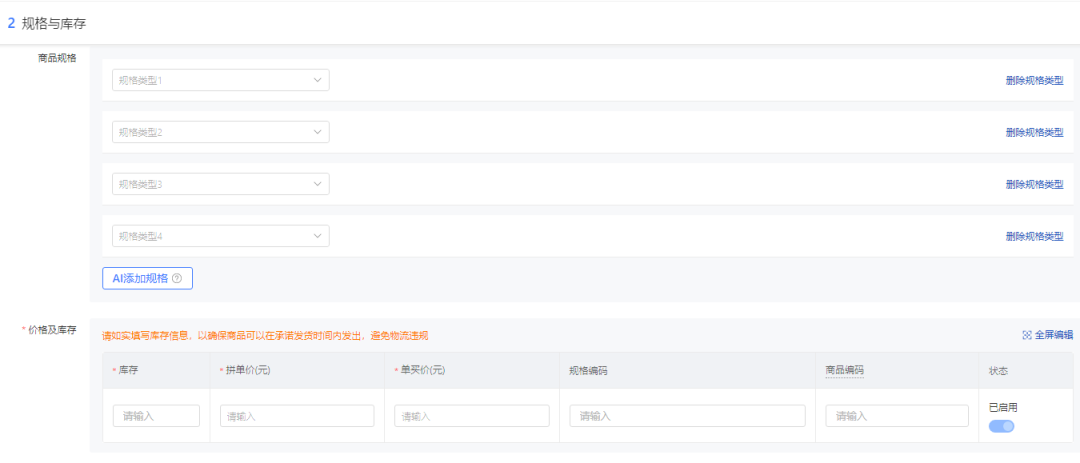Click the 全屏编辑 fullscreen icon
This screenshot has width=1080, height=463.
[x=1027, y=335]
